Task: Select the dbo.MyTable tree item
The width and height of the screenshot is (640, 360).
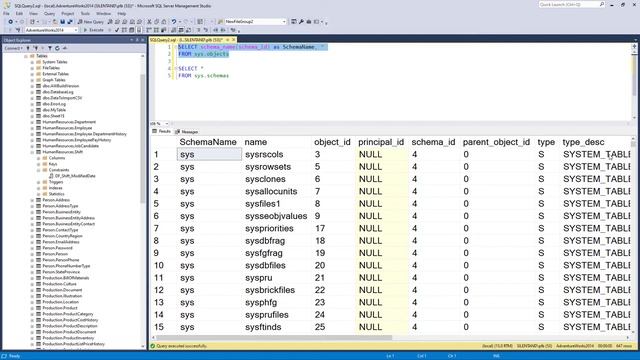Action: tap(54, 110)
